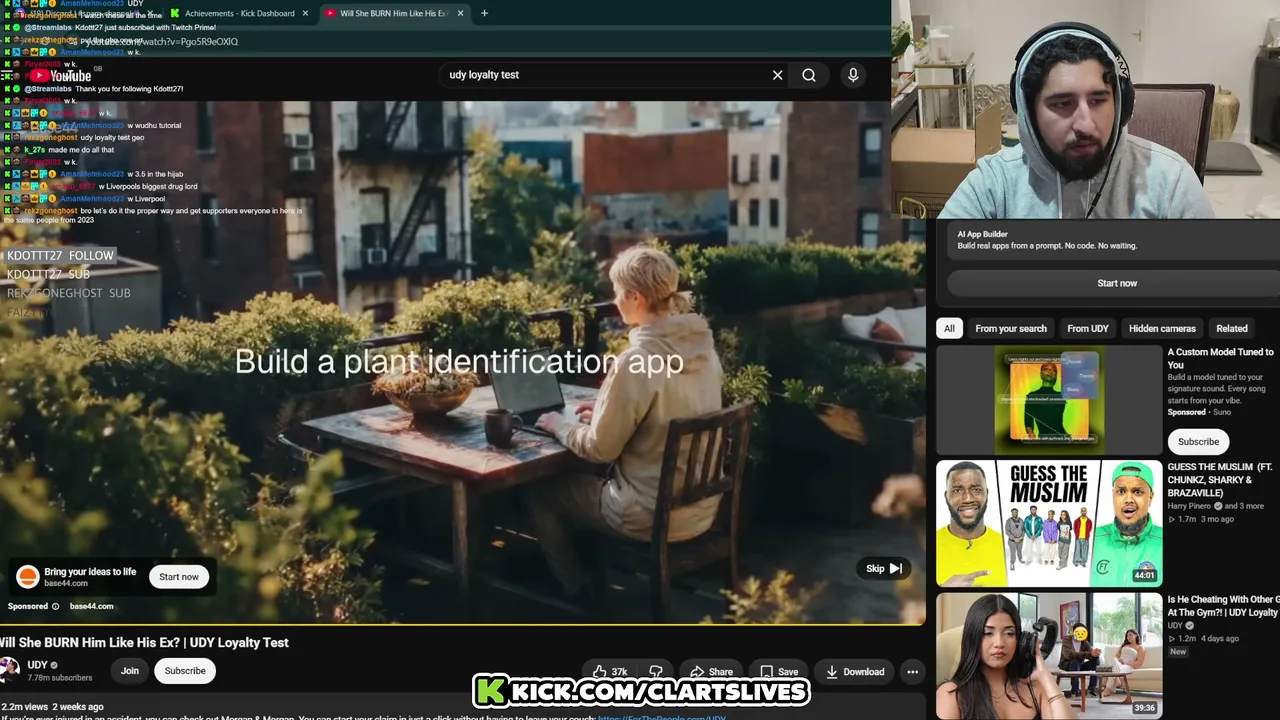This screenshot has height=720, width=1280.
Task: Skip the advertisement
Action: 884,568
